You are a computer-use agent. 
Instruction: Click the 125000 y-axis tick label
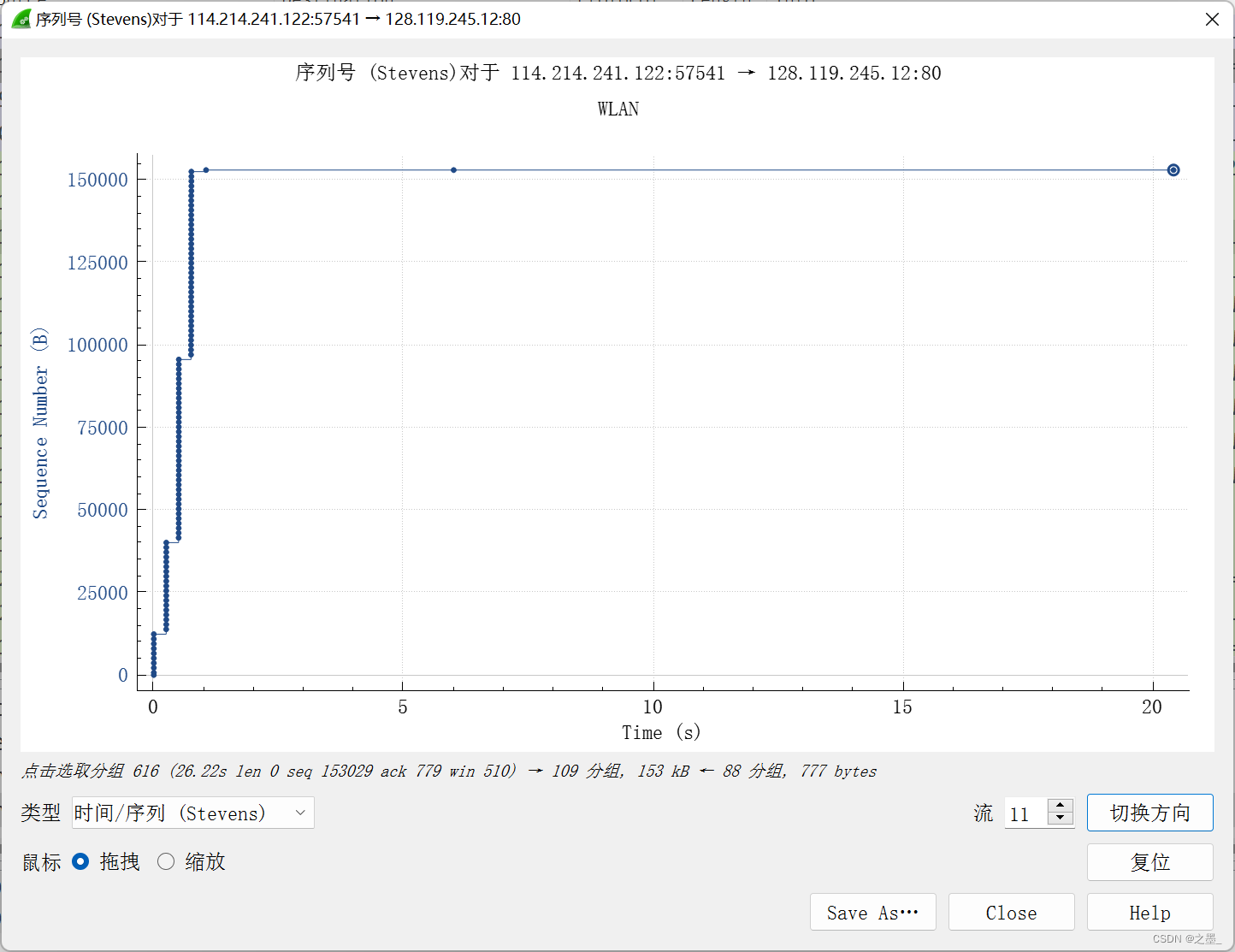coord(97,263)
